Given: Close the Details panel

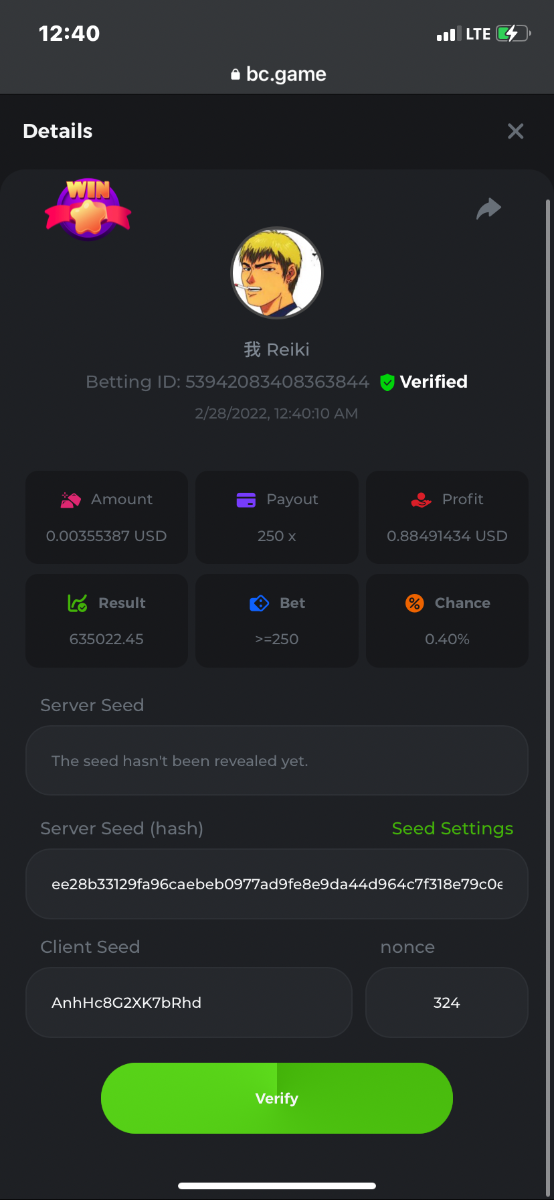Looking at the screenshot, I should click(515, 131).
